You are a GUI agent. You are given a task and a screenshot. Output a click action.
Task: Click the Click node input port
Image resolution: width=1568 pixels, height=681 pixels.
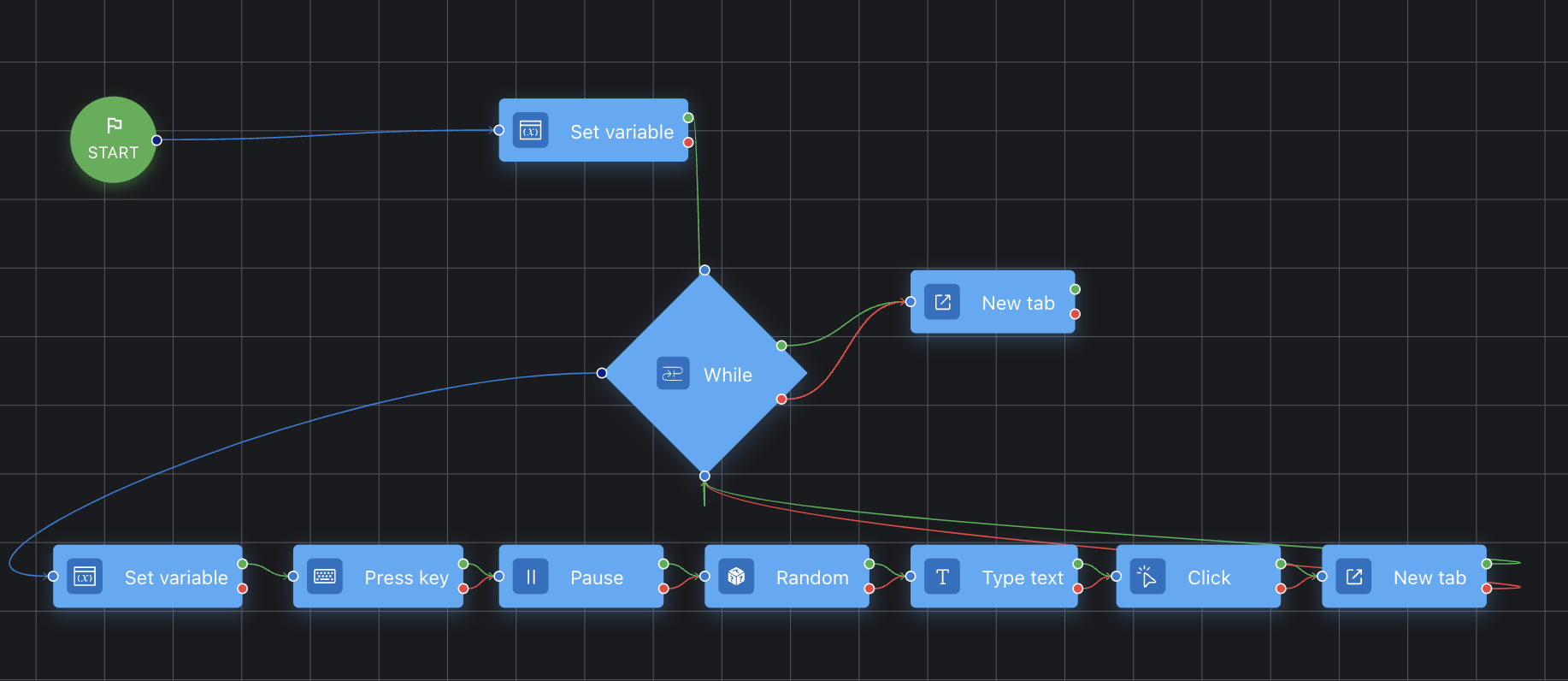pyautogui.click(x=1117, y=577)
